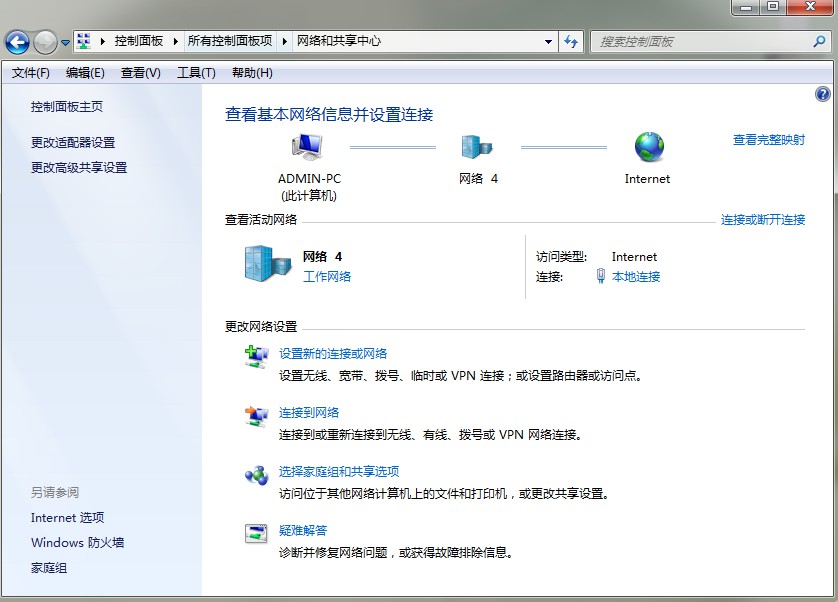This screenshot has height=602, width=838.
Task: Open the recent pages dropdown next to navigation arrows
Action: point(64,41)
